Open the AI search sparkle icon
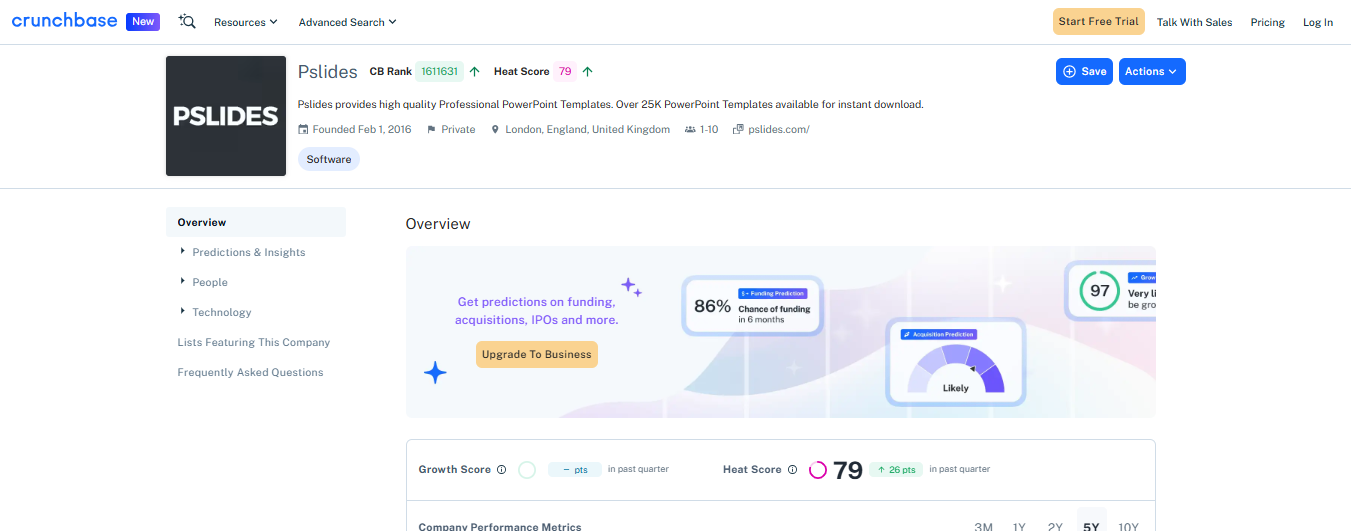The image size is (1351, 531). (187, 21)
